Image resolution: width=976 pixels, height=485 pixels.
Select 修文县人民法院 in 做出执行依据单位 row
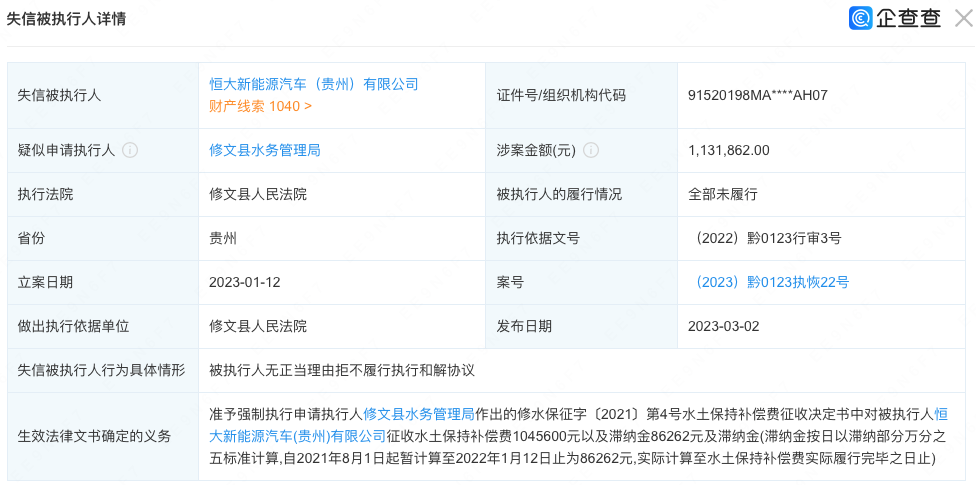click(258, 326)
